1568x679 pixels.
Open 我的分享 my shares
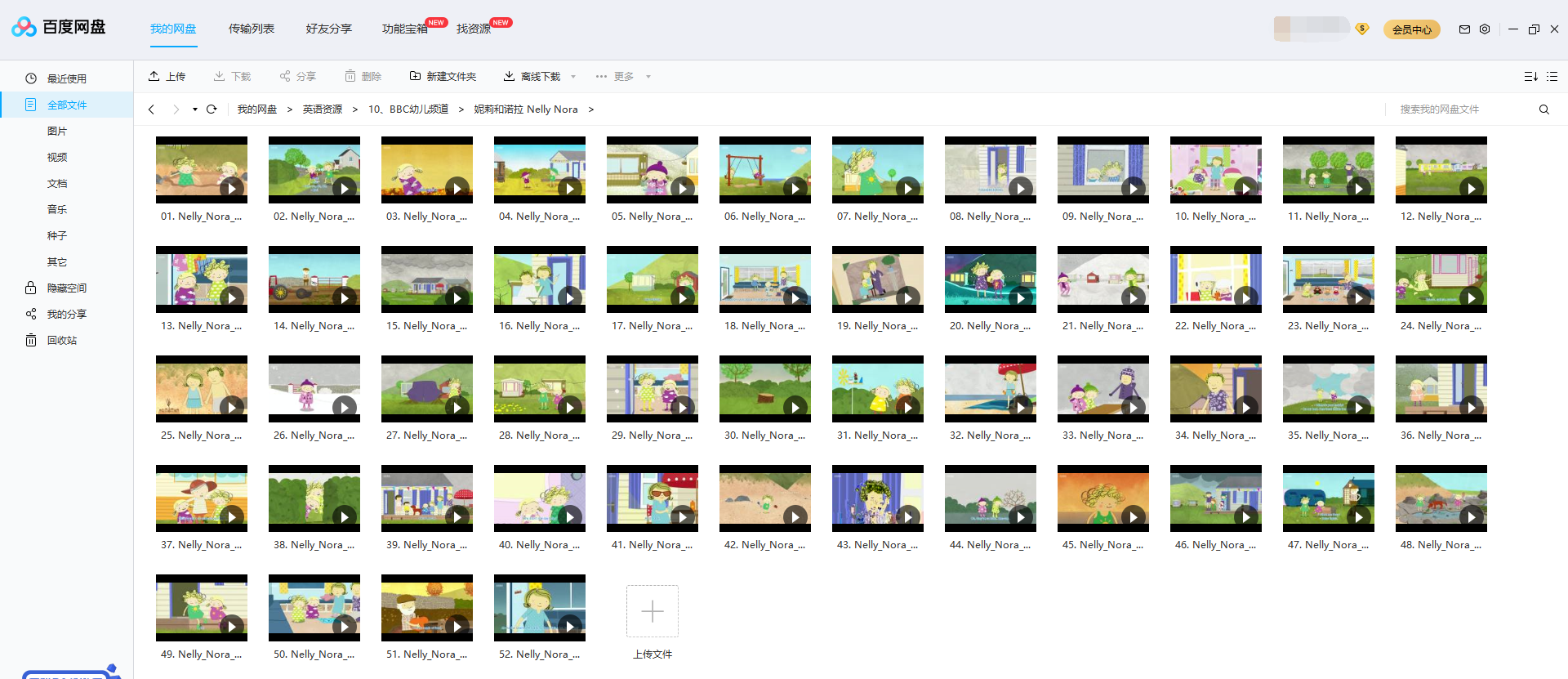pos(66,314)
